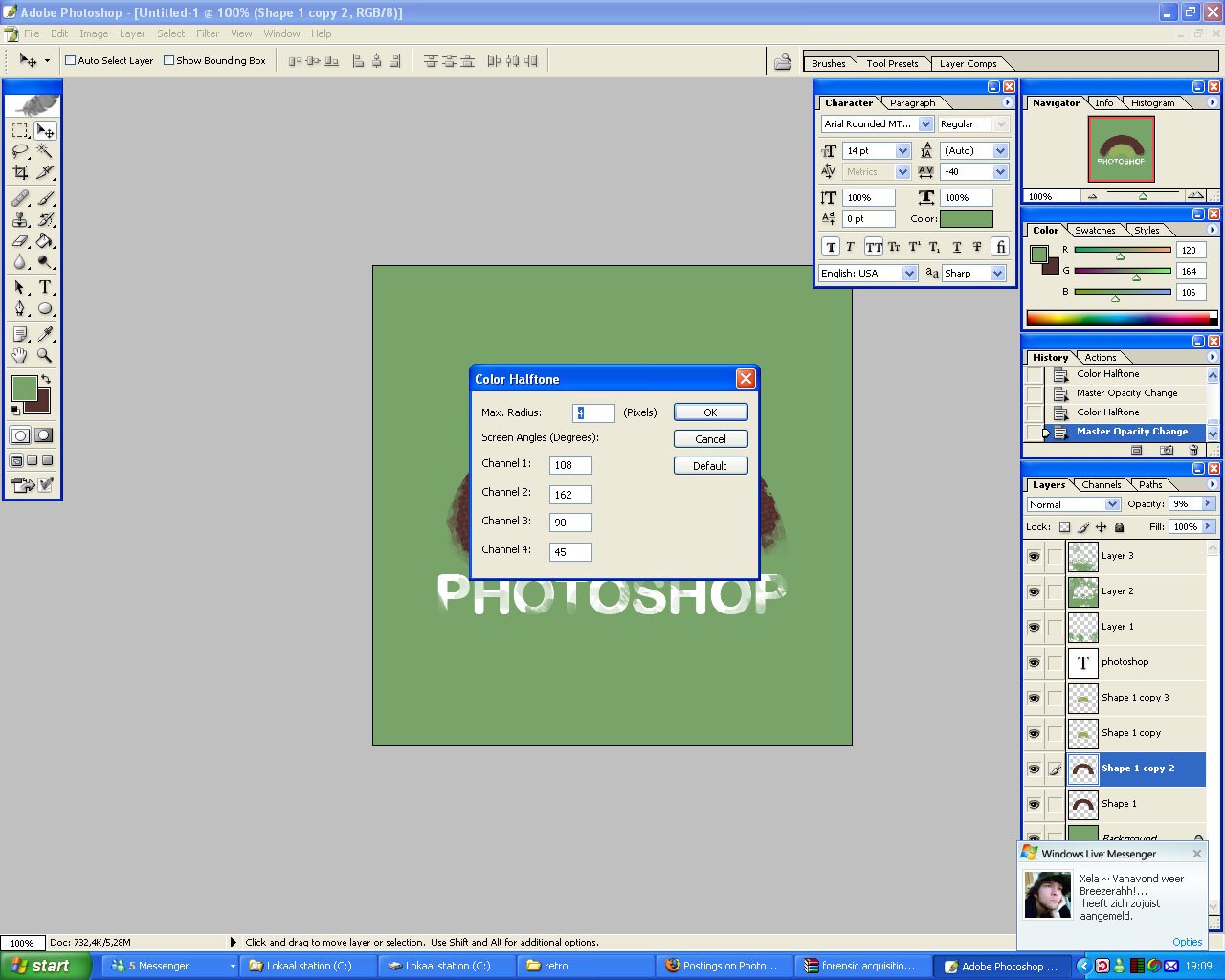
Task: Open the Image menu
Action: [x=94, y=33]
